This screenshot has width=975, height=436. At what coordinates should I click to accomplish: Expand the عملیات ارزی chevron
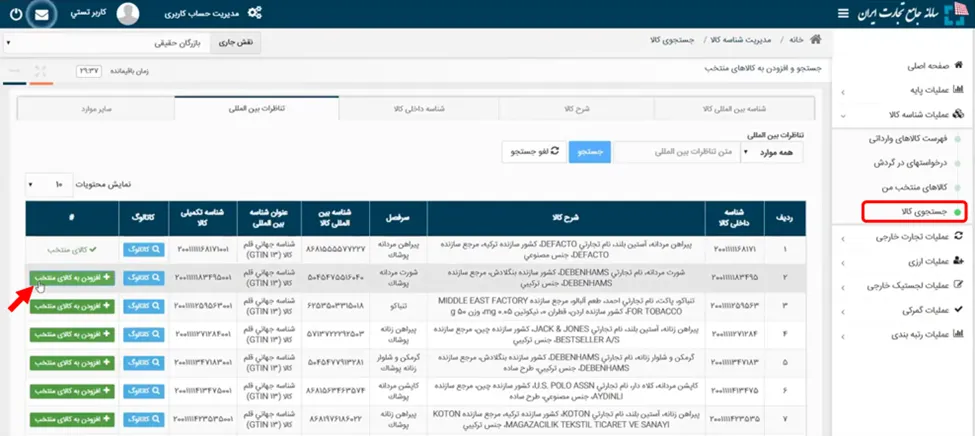[x=843, y=262]
